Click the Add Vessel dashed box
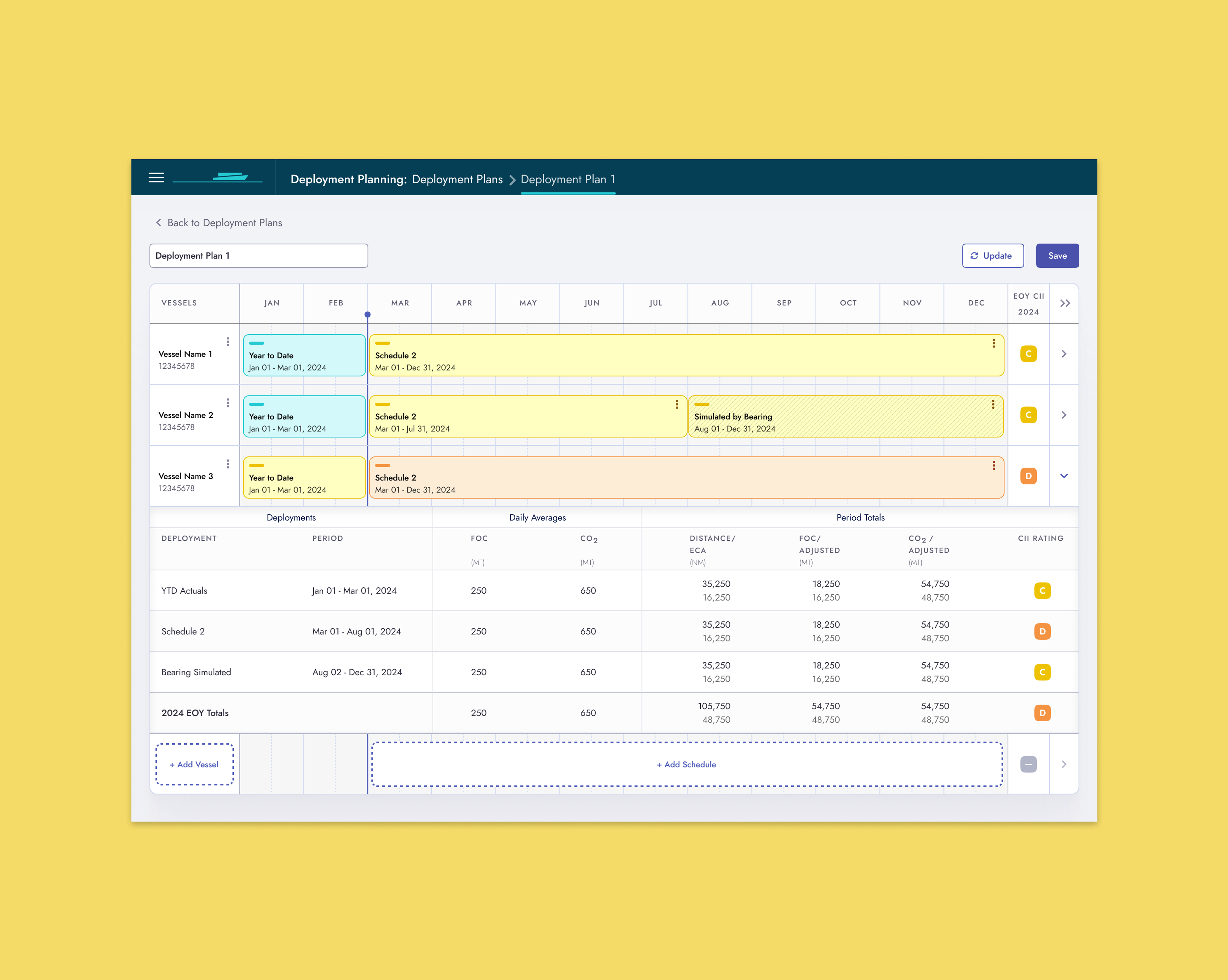The image size is (1228, 980). [x=194, y=764]
